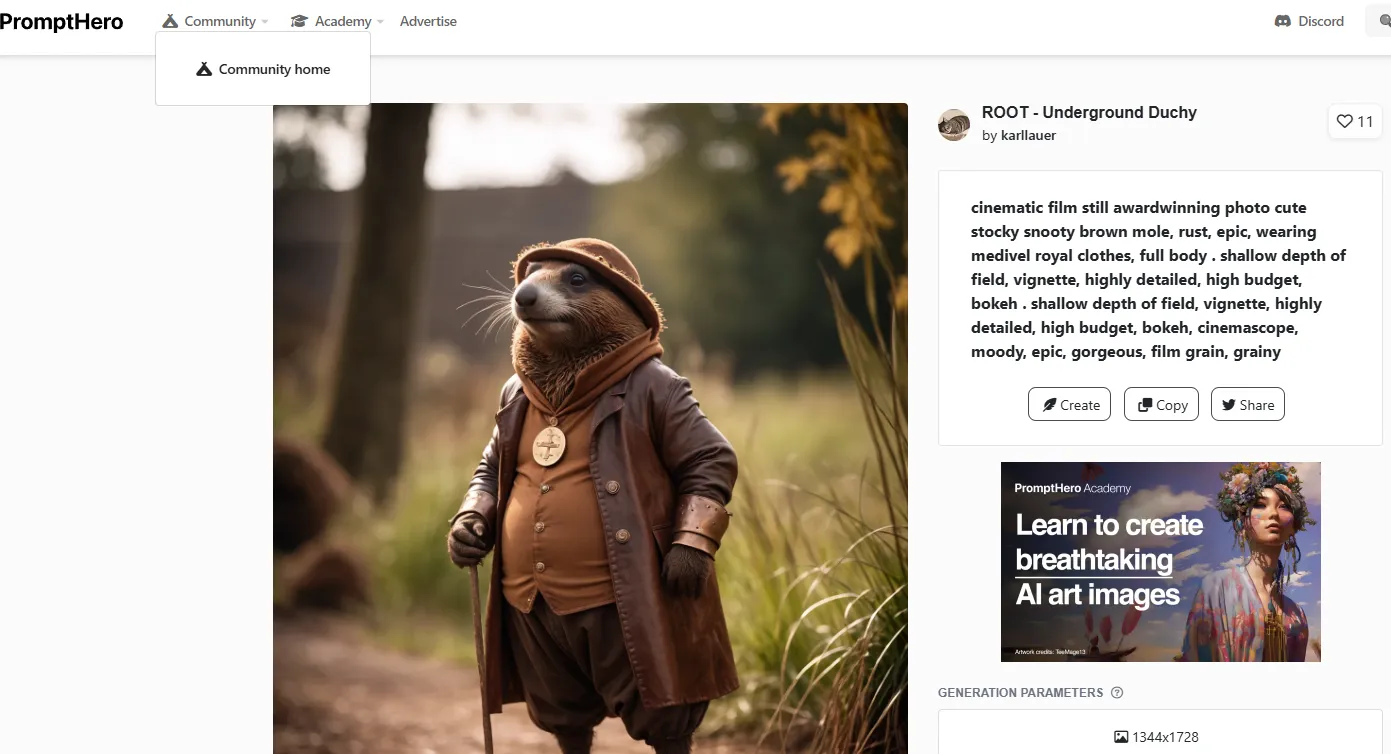1391x754 pixels.
Task: Click the PromptHero logo
Action: [x=61, y=21]
